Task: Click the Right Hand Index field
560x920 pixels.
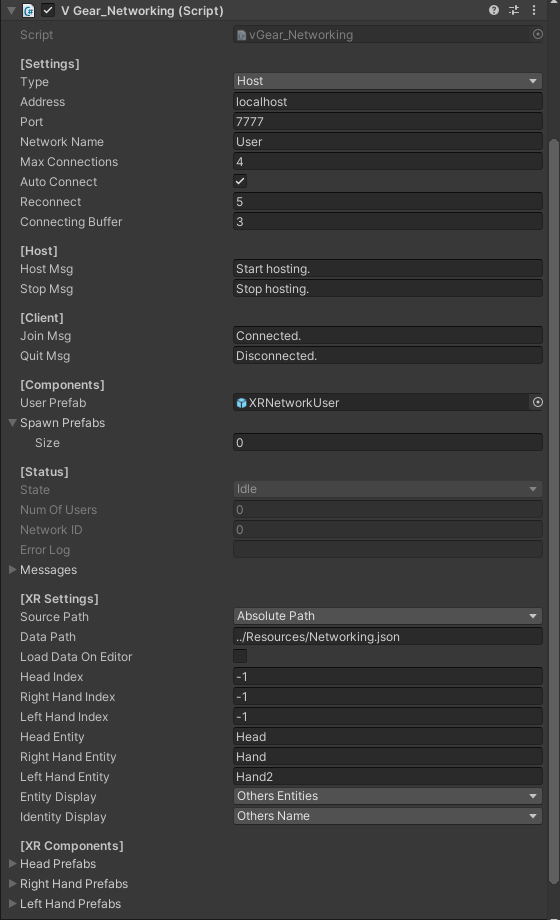Action: (387, 696)
